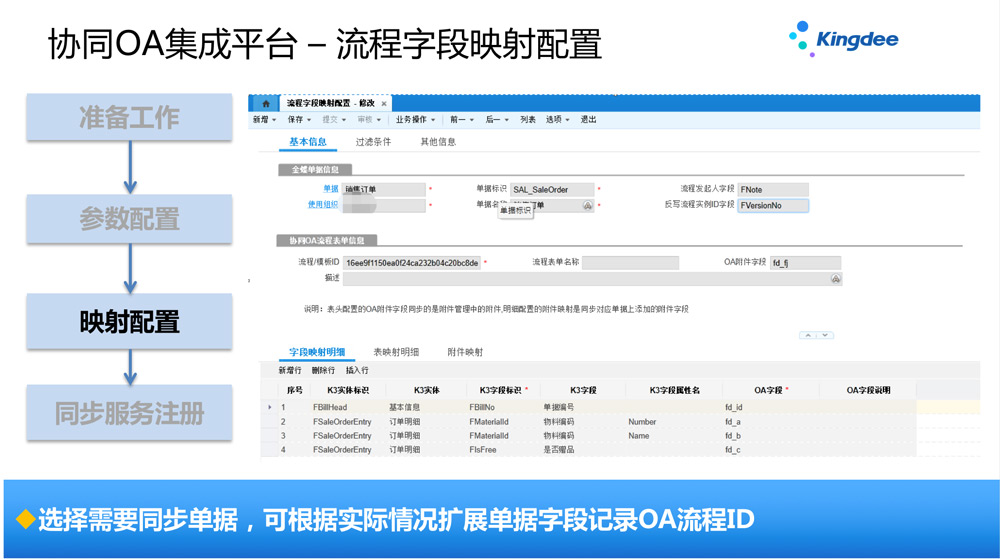Expand section with down arrow button
1000x559 pixels.
coord(825,335)
